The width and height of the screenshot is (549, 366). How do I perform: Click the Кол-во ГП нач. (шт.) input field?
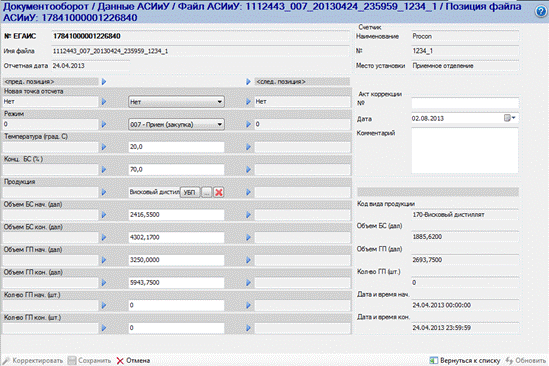click(x=176, y=305)
